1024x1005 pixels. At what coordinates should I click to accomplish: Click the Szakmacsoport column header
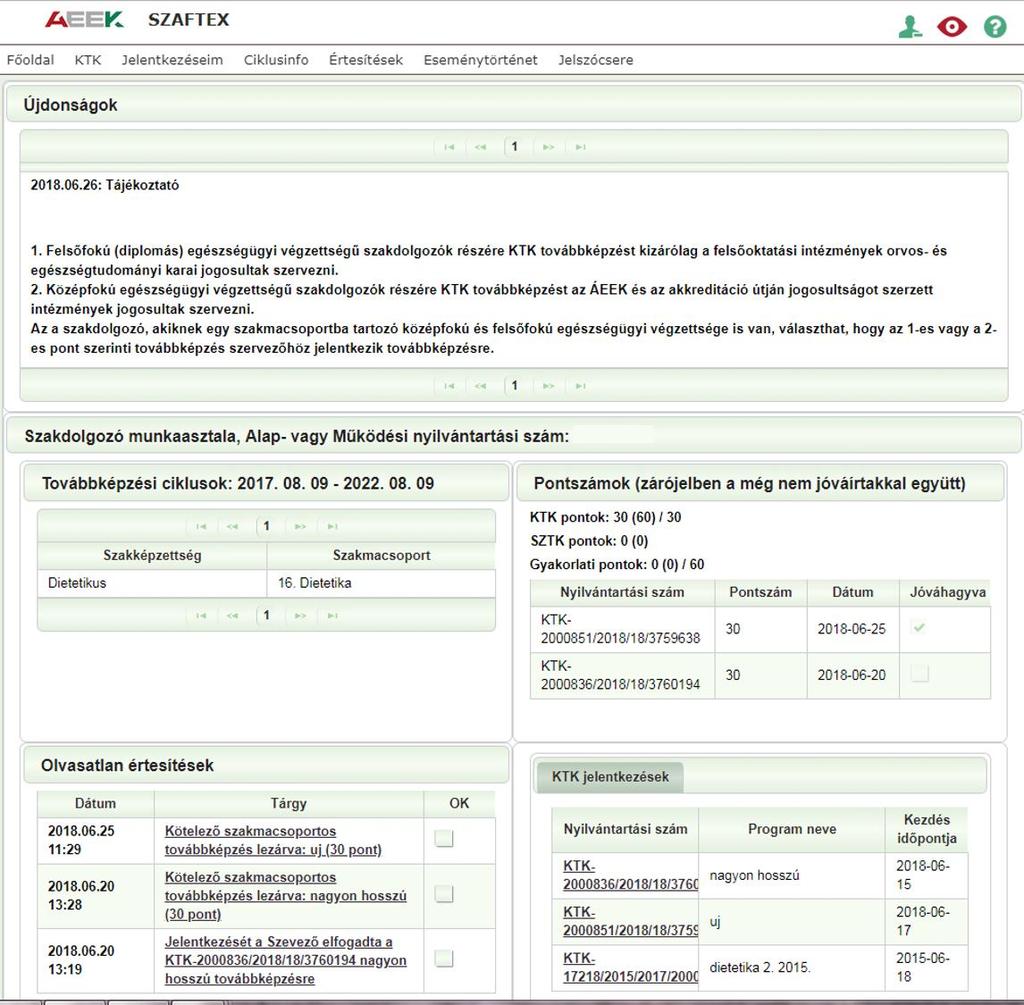point(381,556)
